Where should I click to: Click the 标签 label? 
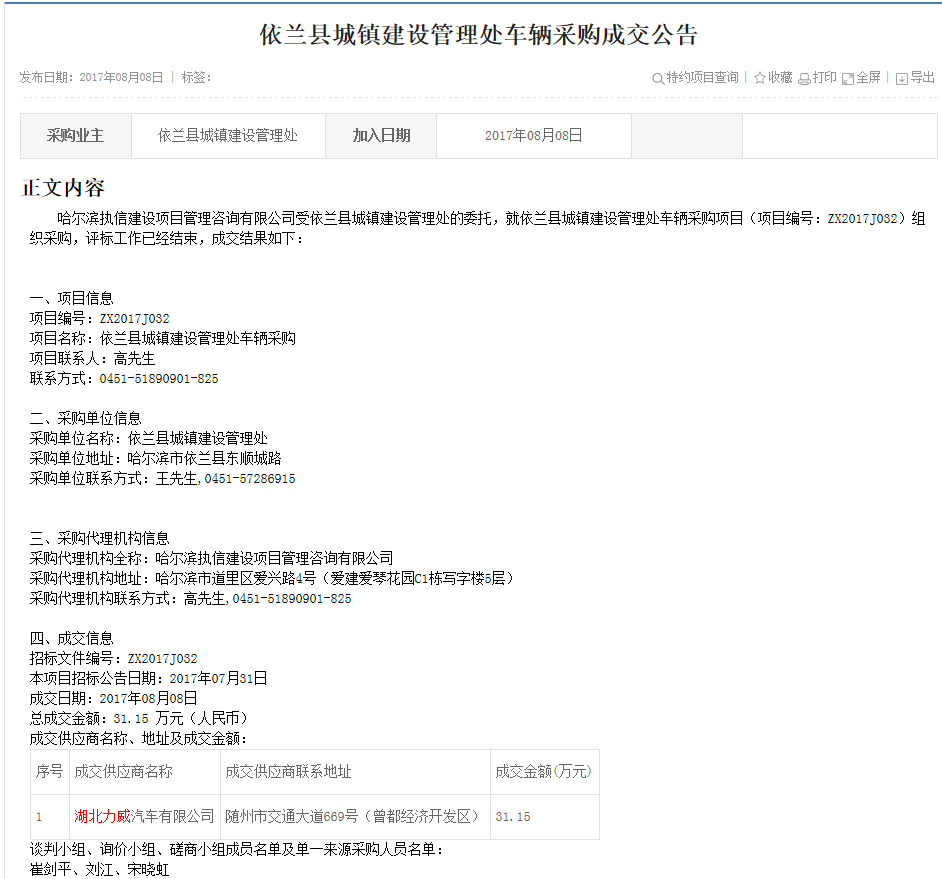tap(196, 78)
